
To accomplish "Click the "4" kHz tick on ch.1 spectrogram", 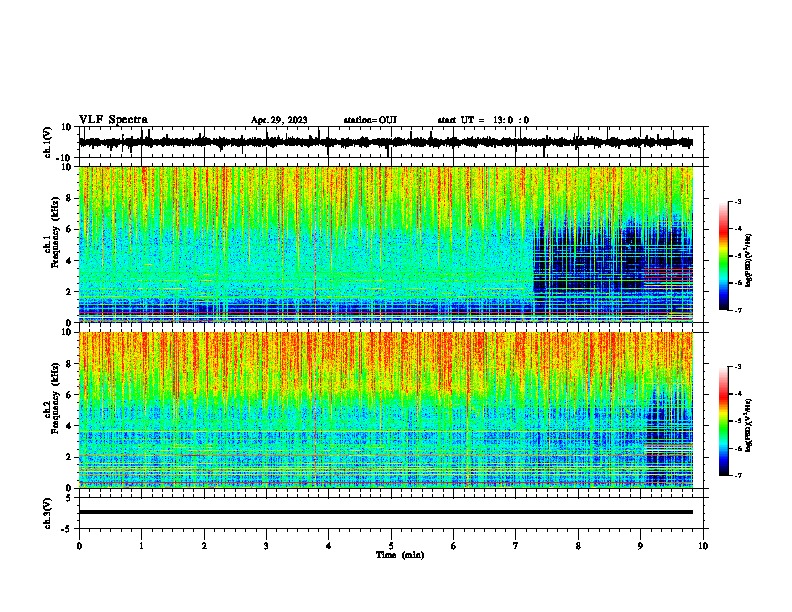I will point(70,261).
